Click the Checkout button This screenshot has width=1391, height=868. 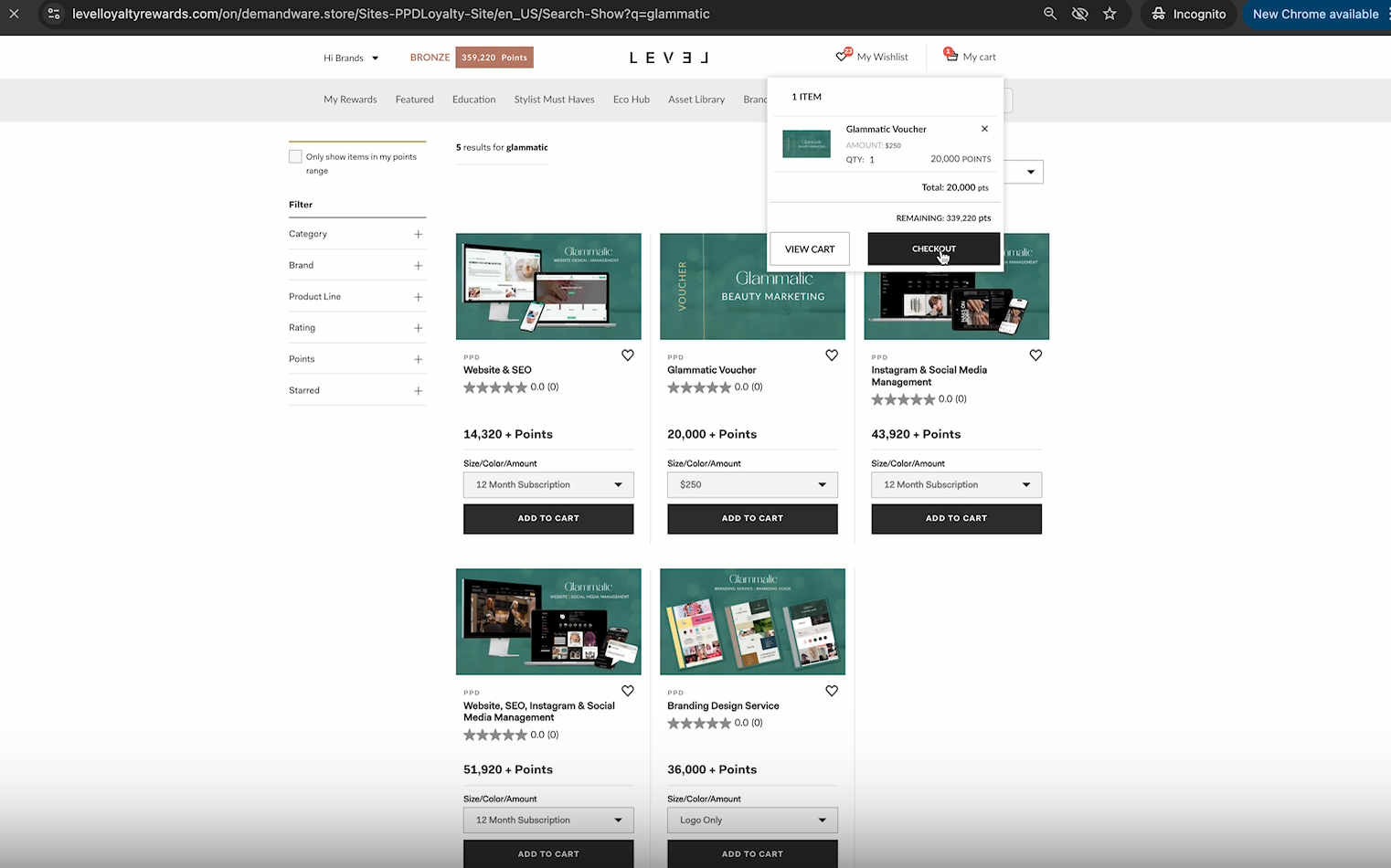(x=933, y=249)
